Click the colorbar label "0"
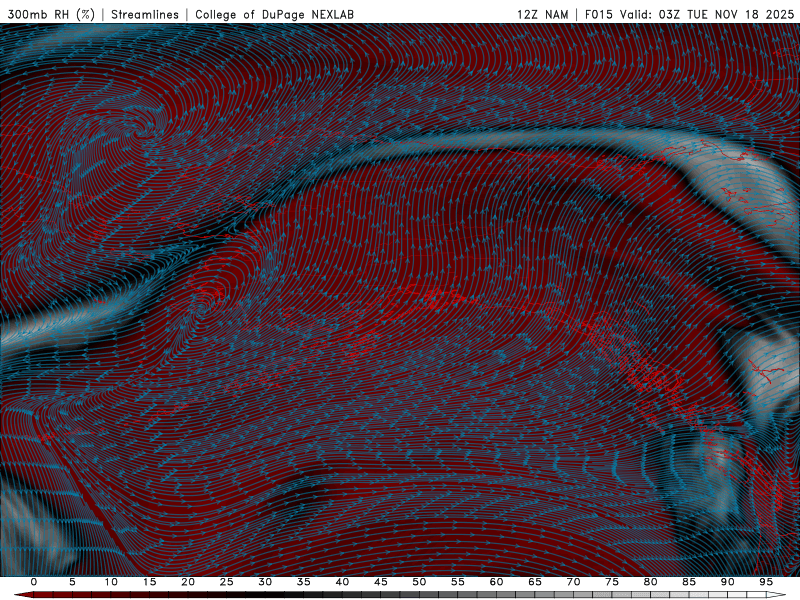Screen dimensions: 800x600 click(x=34, y=582)
